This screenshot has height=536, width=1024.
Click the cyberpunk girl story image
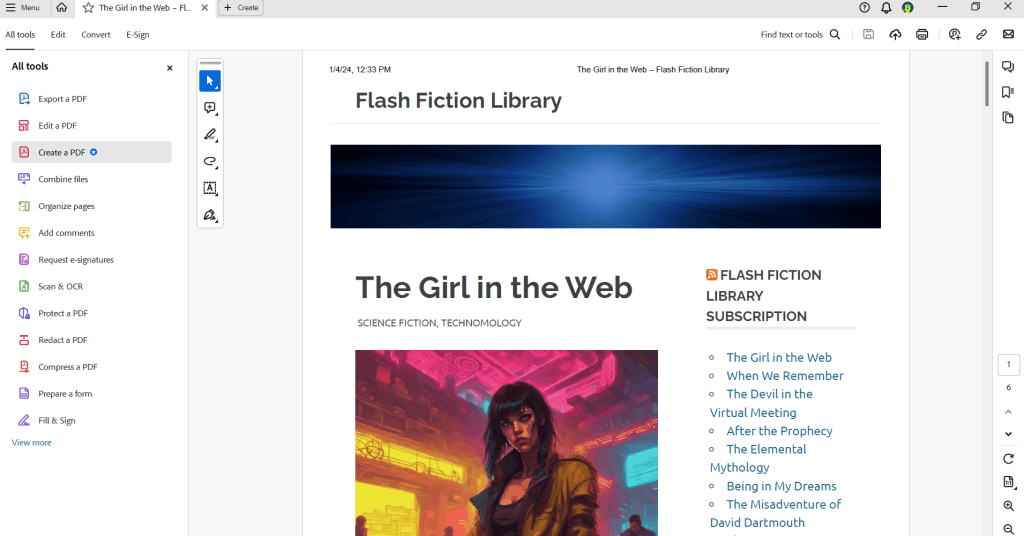click(x=506, y=443)
